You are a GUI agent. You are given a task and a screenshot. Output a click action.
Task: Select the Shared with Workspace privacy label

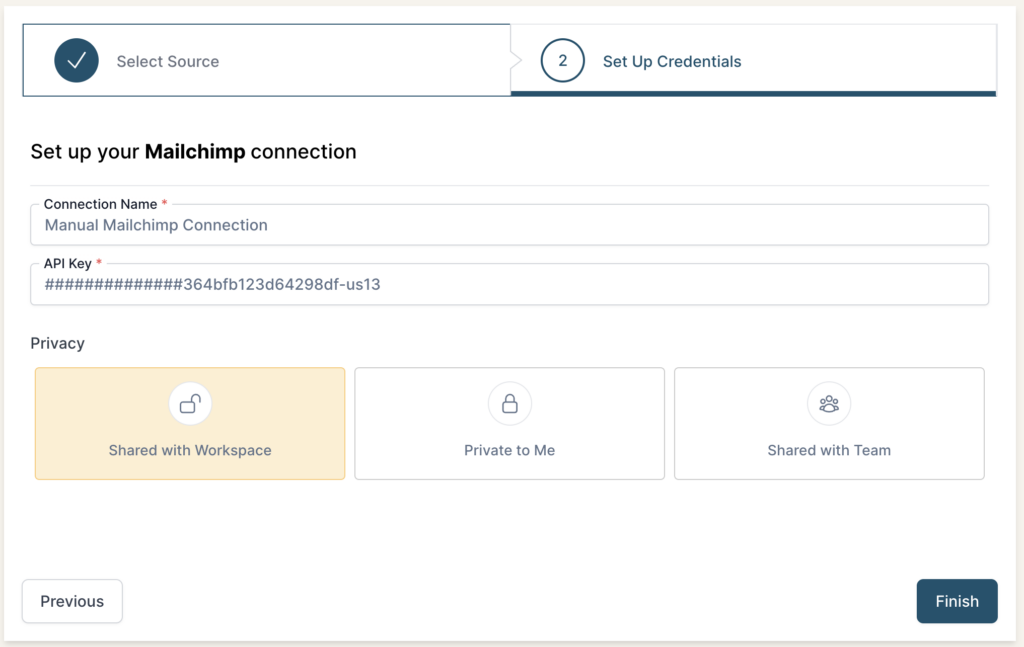coord(190,450)
